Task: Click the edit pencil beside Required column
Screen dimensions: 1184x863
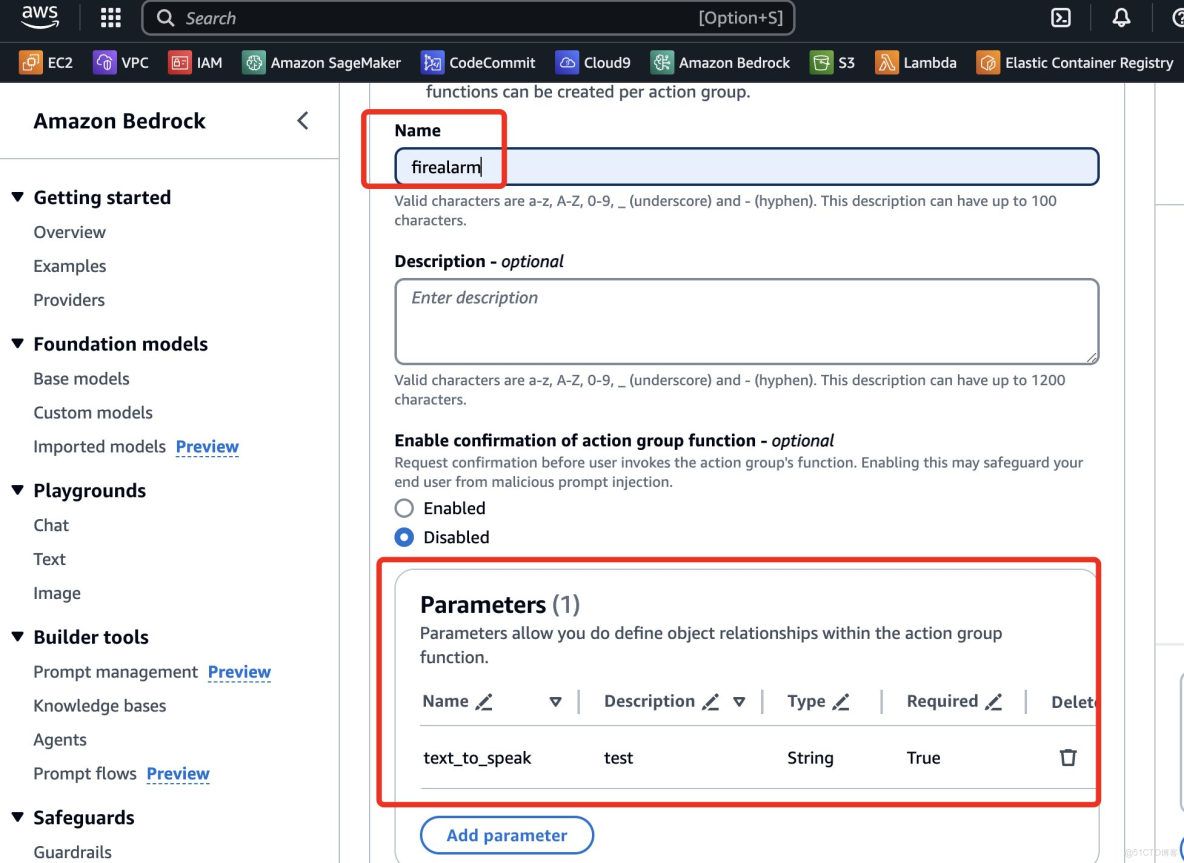Action: pyautogui.click(x=993, y=702)
